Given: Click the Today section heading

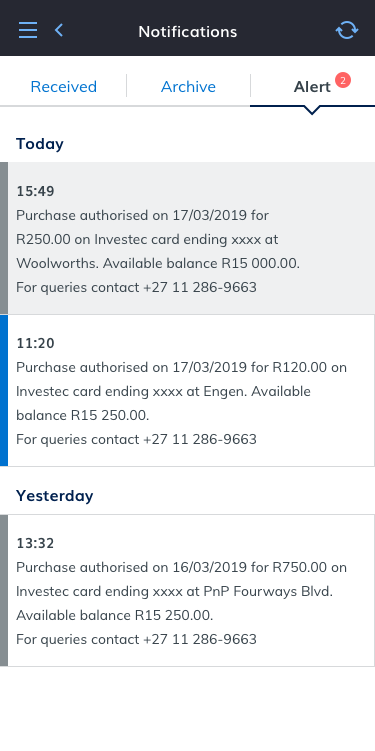Looking at the screenshot, I should pos(40,144).
